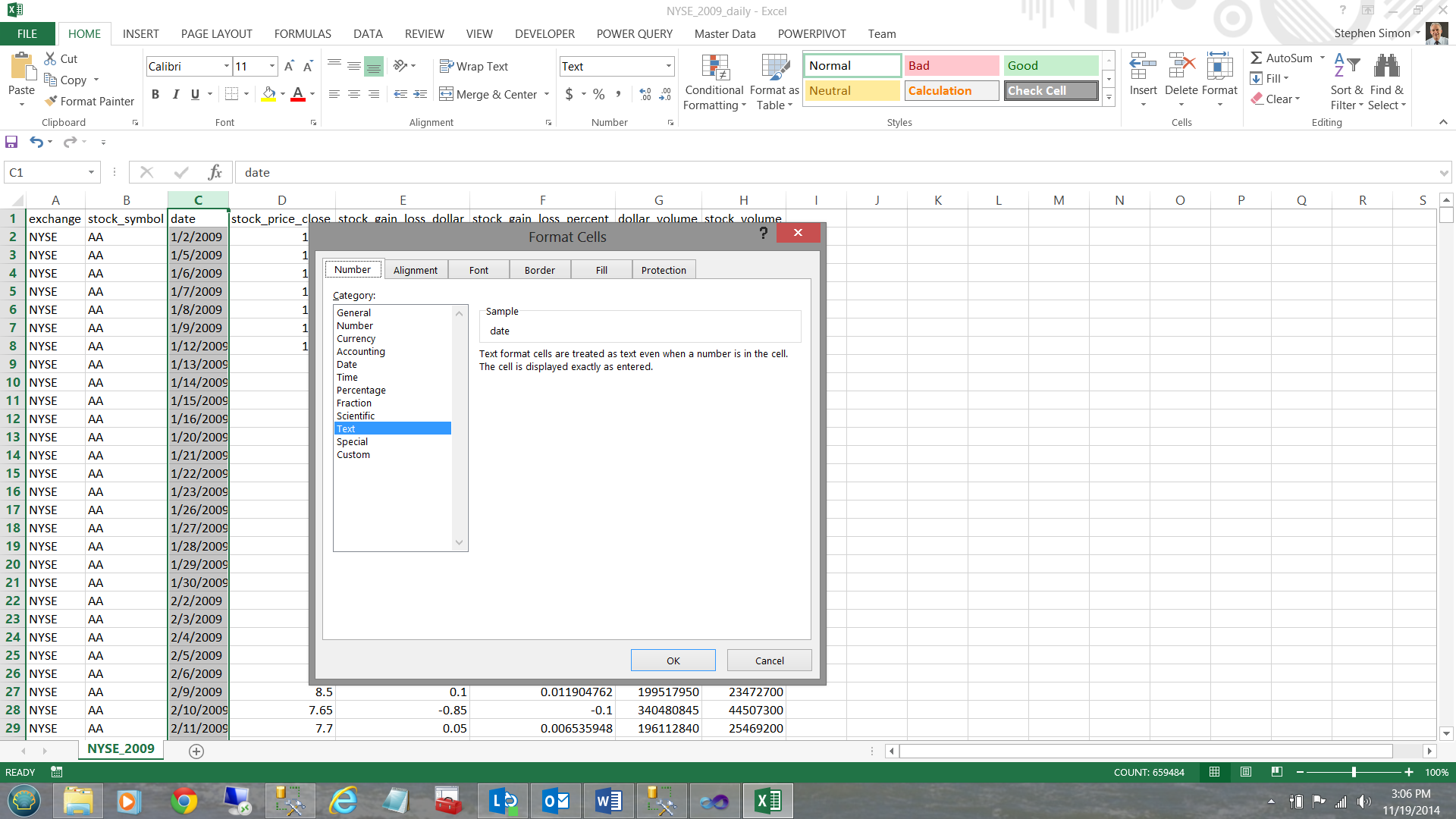Click the Accounting dollar sign format icon
This screenshot has height=819, width=1456.
[569, 94]
